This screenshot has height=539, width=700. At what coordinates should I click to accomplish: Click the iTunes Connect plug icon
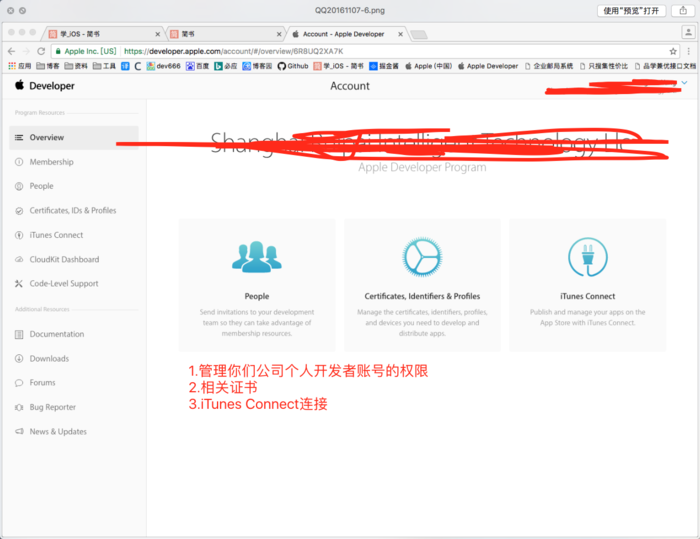click(588, 257)
